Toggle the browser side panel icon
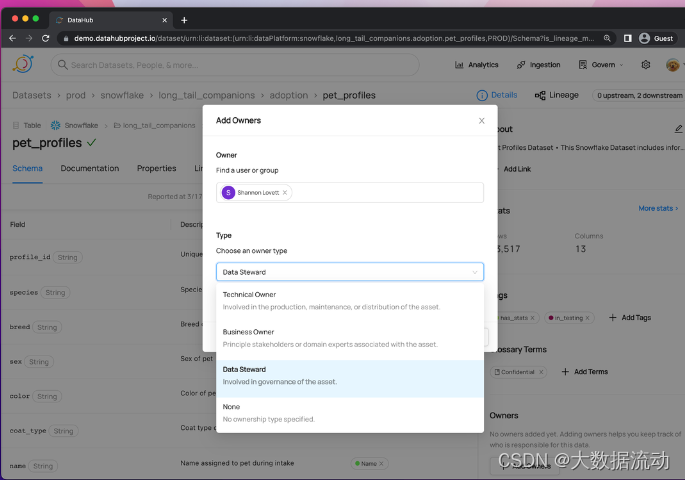The height and width of the screenshot is (480, 685). tap(628, 38)
